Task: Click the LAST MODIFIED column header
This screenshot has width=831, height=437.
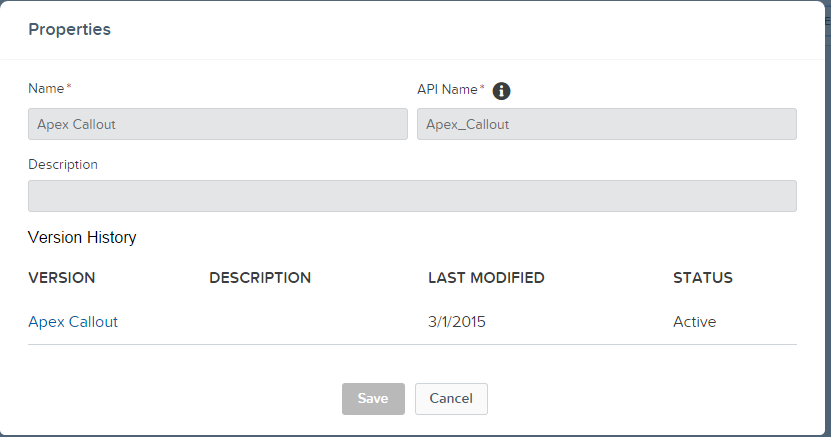Action: (x=487, y=278)
